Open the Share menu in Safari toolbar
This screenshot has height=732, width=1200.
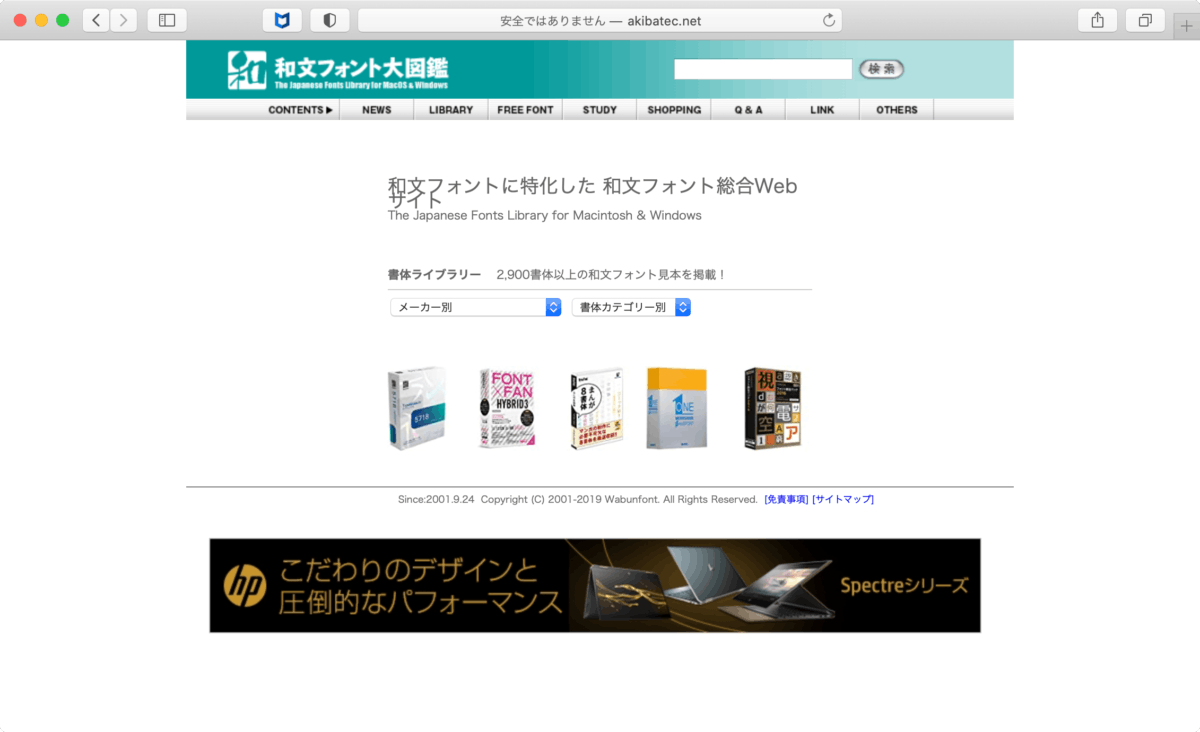pos(1097,20)
